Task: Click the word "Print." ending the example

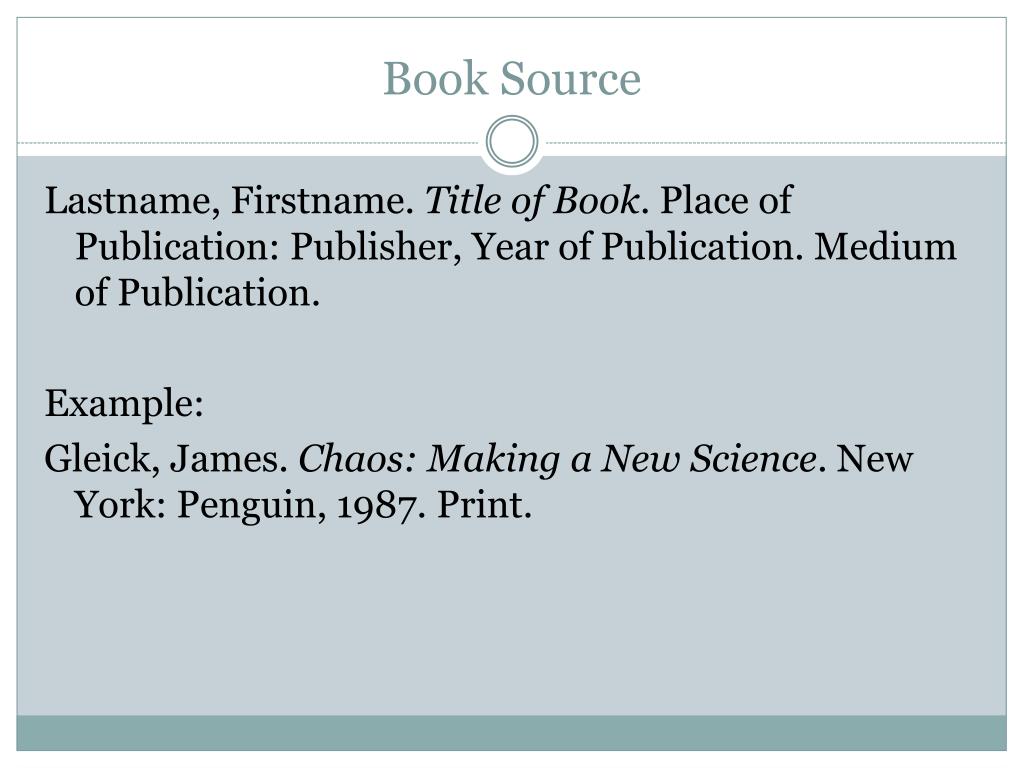Action: point(485,505)
